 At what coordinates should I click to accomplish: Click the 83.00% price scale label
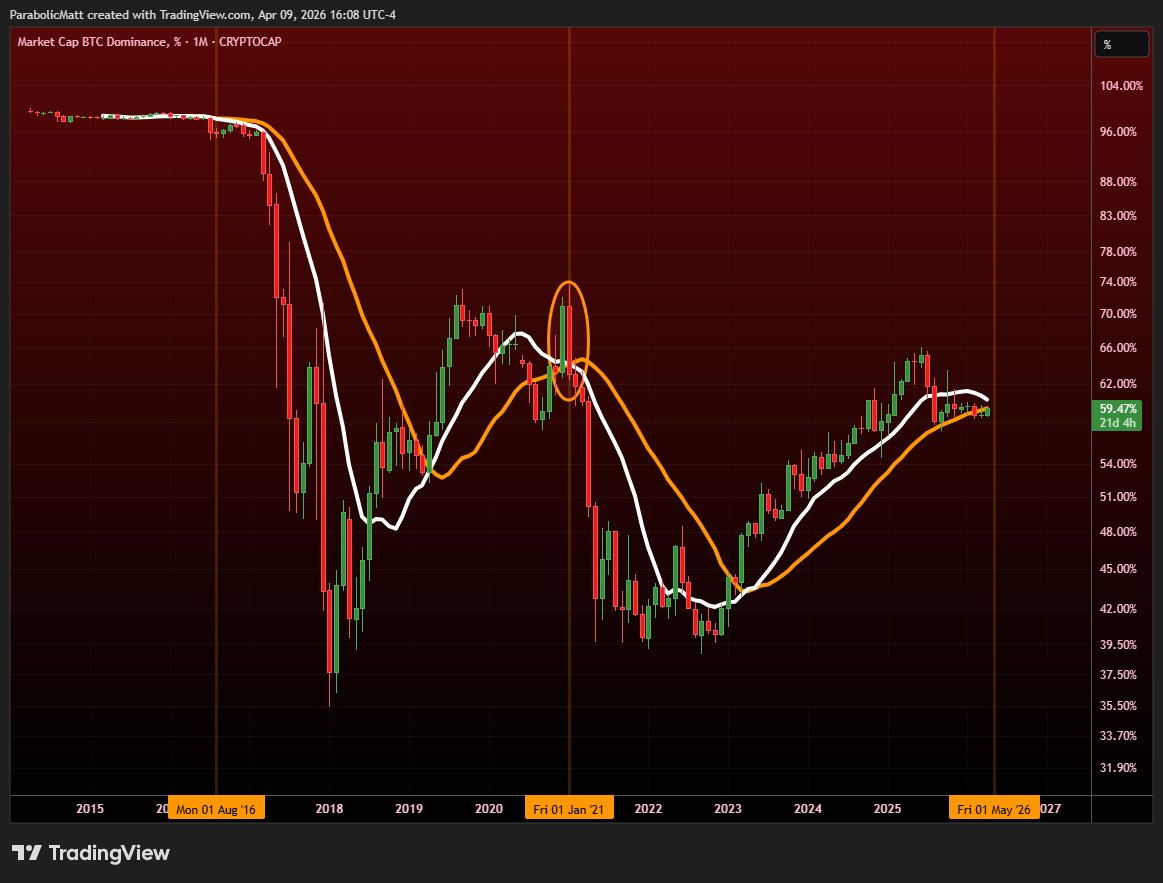1118,216
